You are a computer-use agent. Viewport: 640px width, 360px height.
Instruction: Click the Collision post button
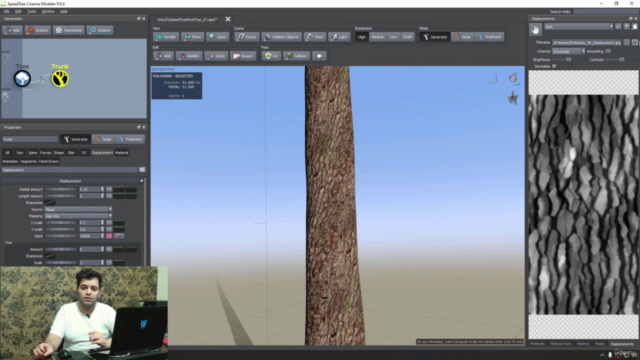point(297,56)
